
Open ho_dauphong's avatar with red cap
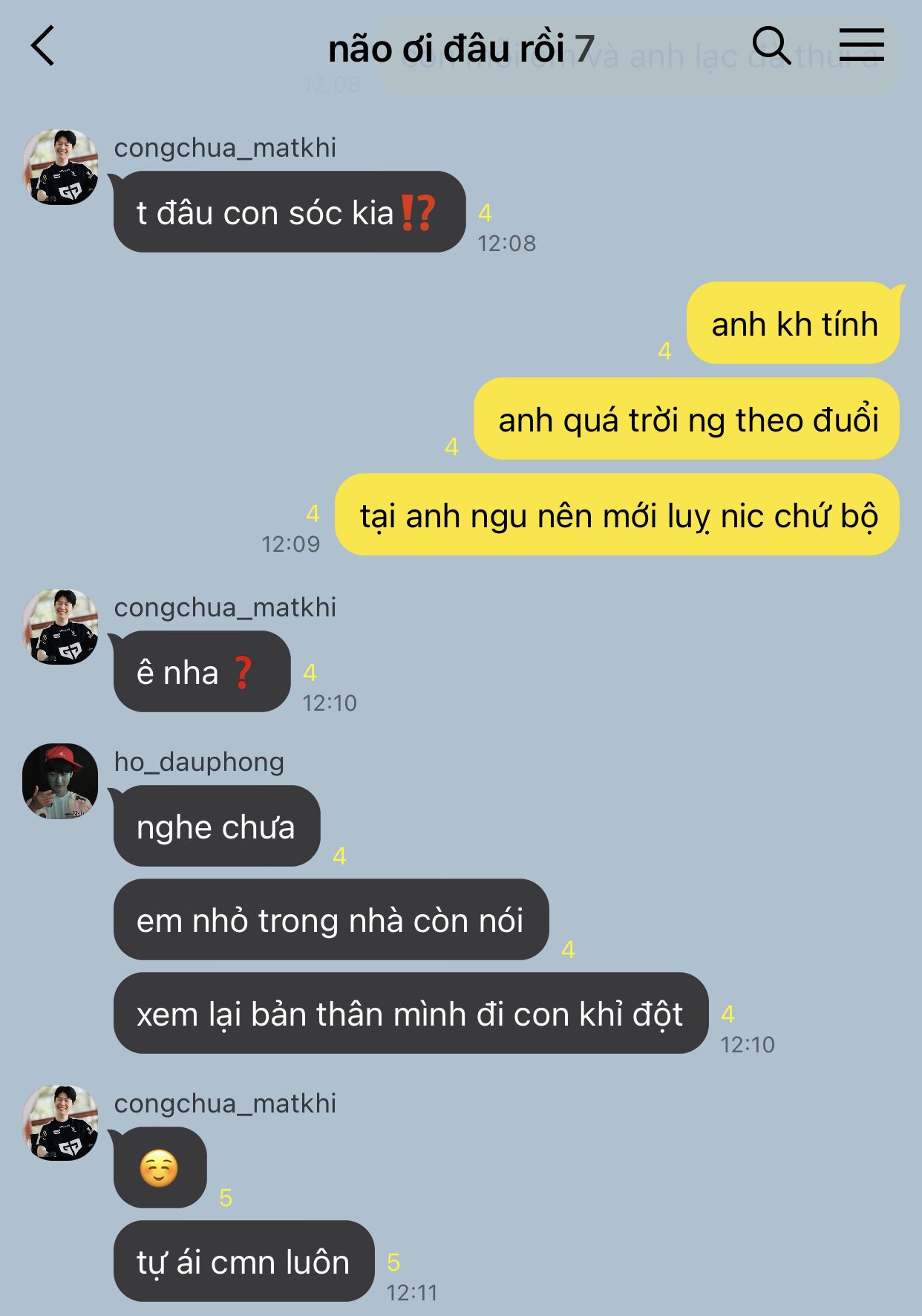[x=60, y=781]
